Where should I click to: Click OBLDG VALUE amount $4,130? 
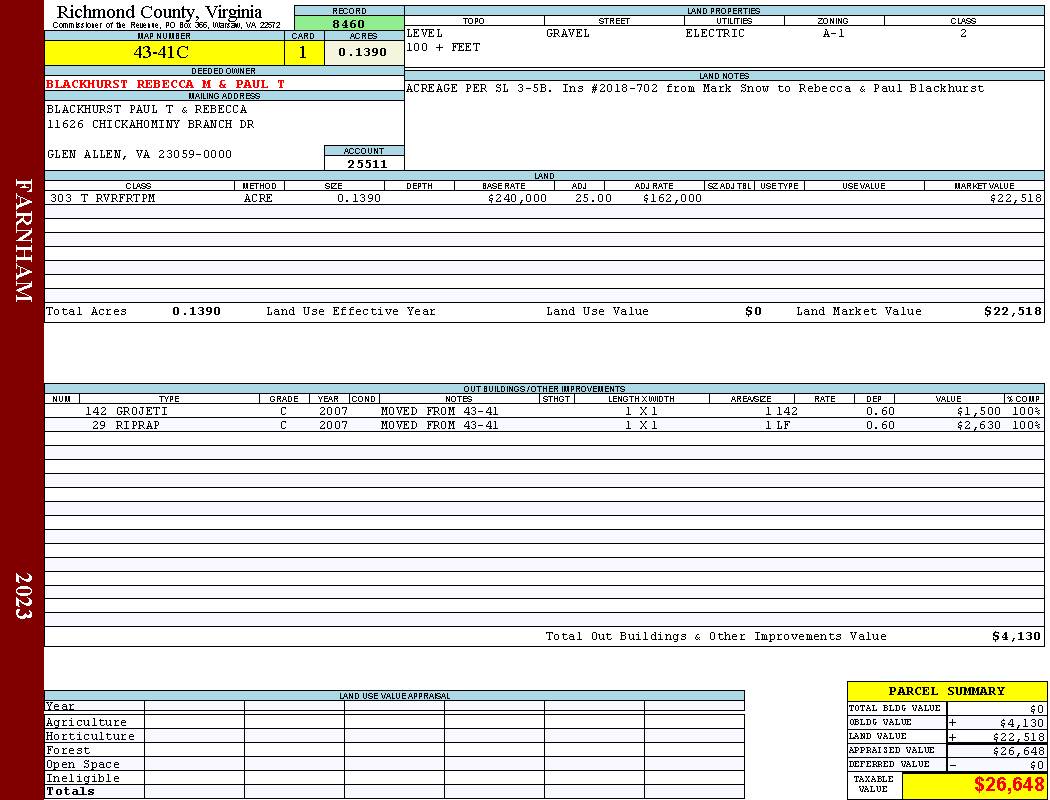click(1022, 723)
